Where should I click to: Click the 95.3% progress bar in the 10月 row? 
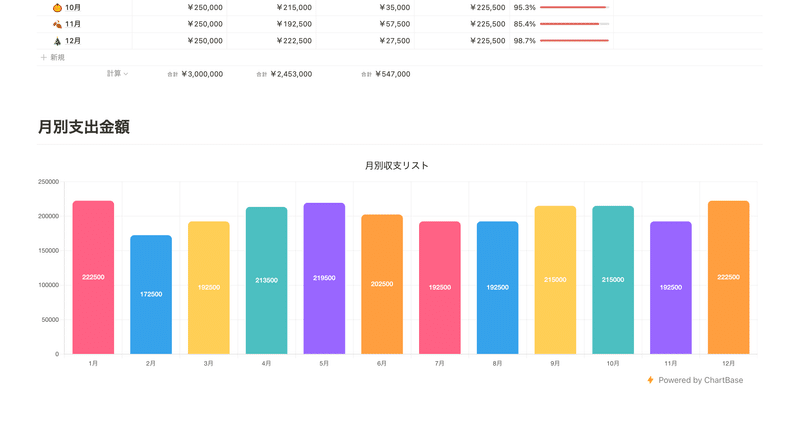click(574, 8)
